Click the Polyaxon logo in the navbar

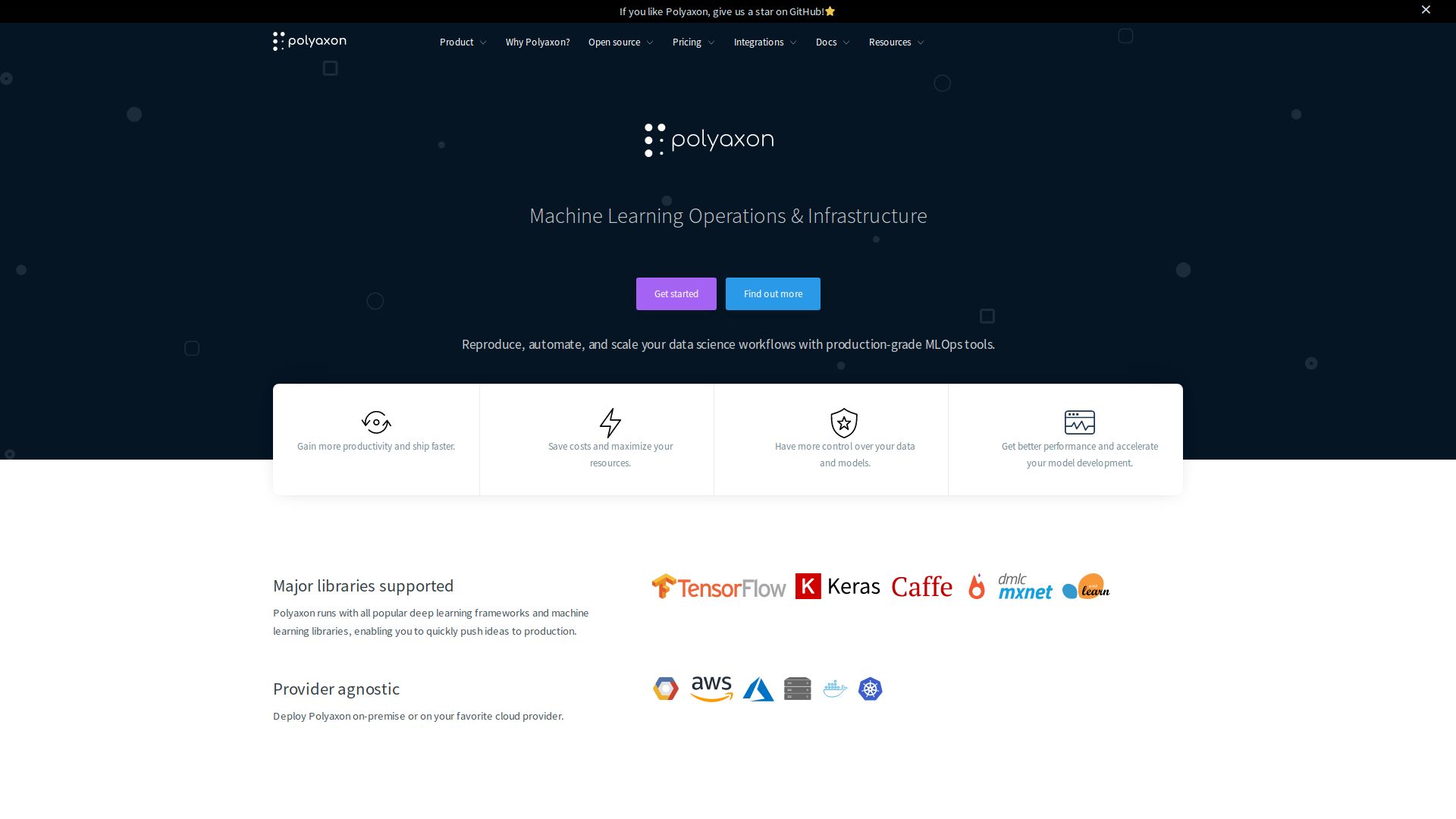point(309,42)
